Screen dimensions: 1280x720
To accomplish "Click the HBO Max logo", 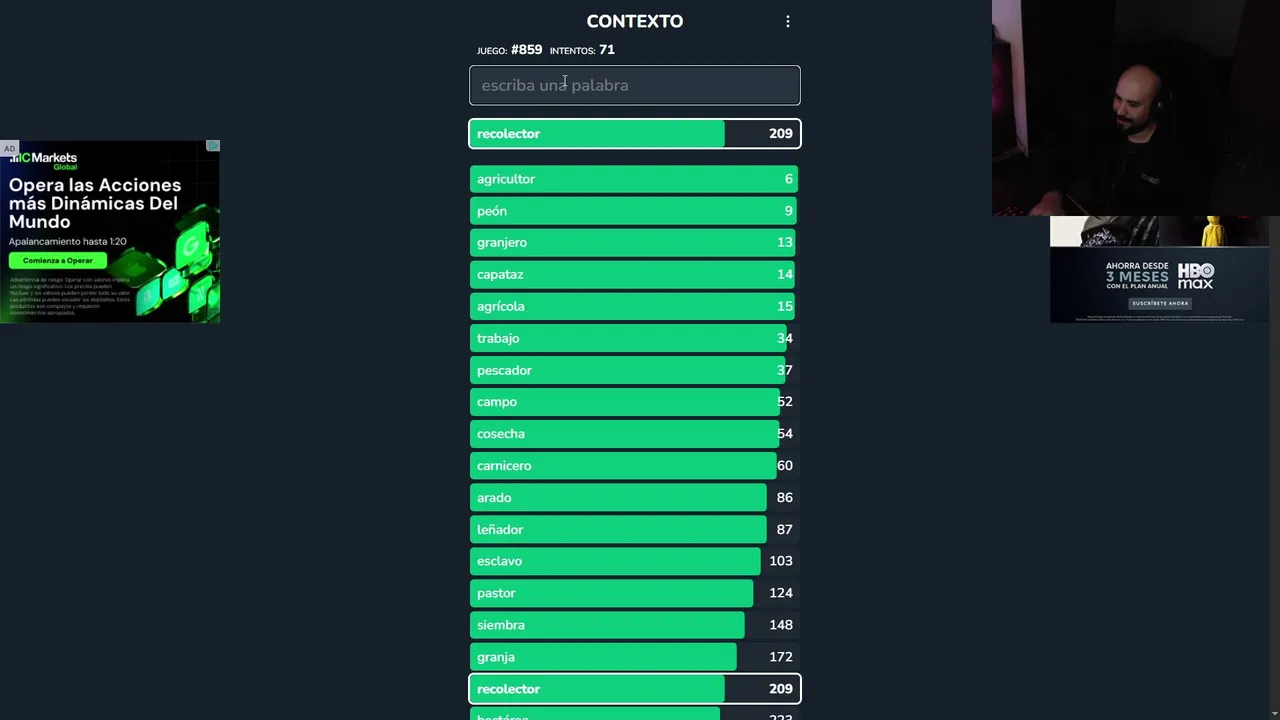I will point(1195,275).
